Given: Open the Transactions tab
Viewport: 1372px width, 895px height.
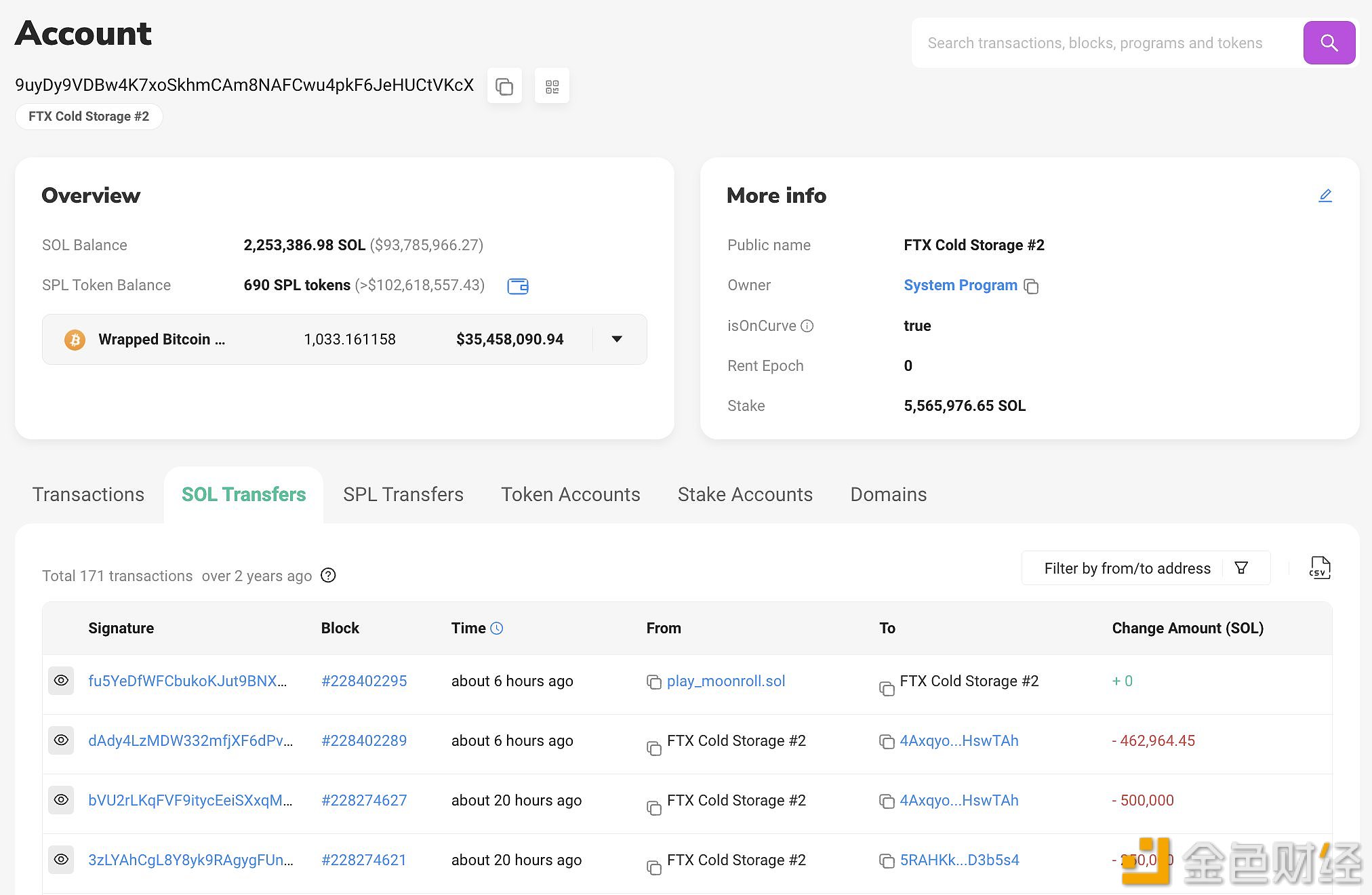Looking at the screenshot, I should pyautogui.click(x=88, y=494).
